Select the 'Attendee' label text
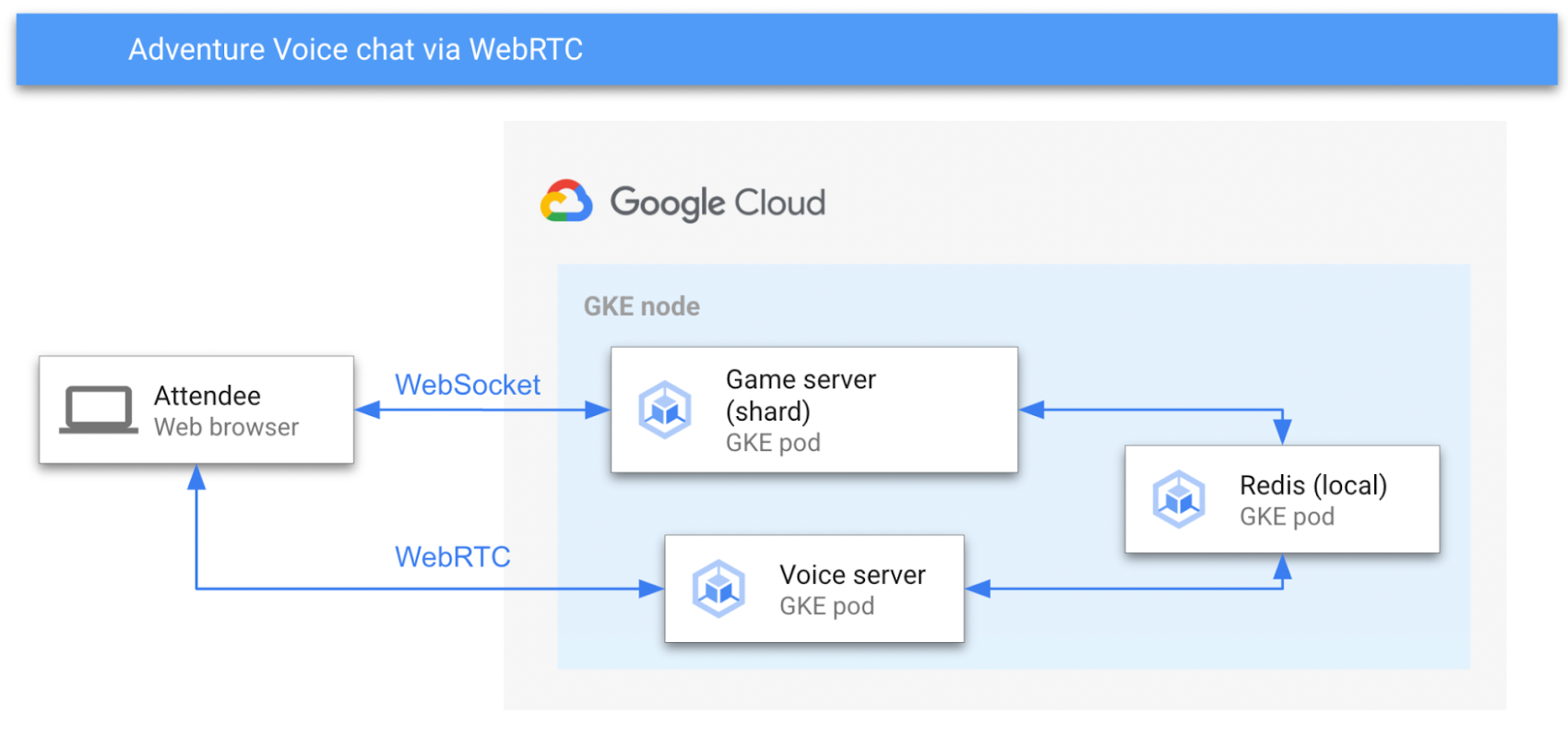 tap(208, 396)
